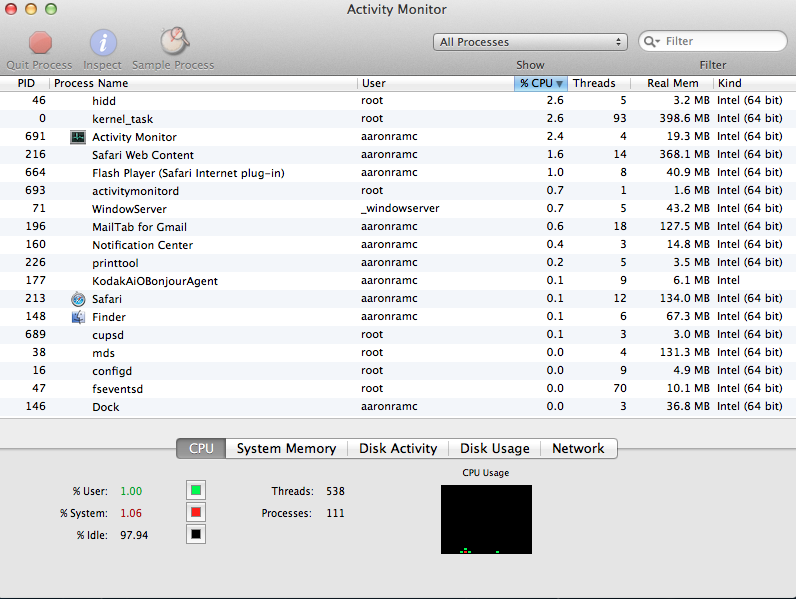This screenshot has height=599, width=796.
Task: Switch to the Disk Usage tab
Action: click(x=494, y=449)
